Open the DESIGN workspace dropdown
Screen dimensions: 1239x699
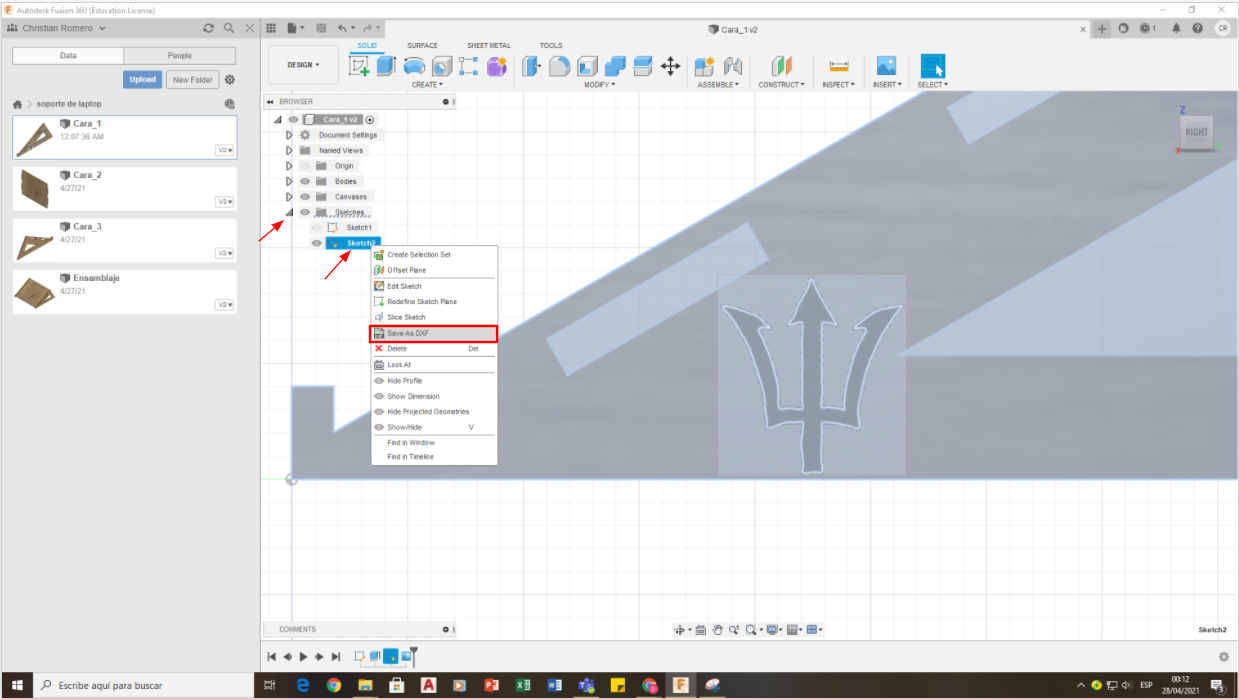304,65
